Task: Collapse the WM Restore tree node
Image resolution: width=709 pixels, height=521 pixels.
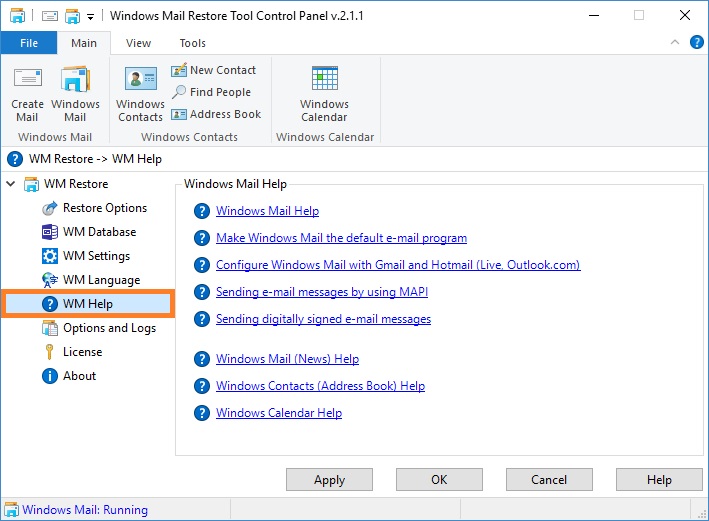Action: pos(11,184)
